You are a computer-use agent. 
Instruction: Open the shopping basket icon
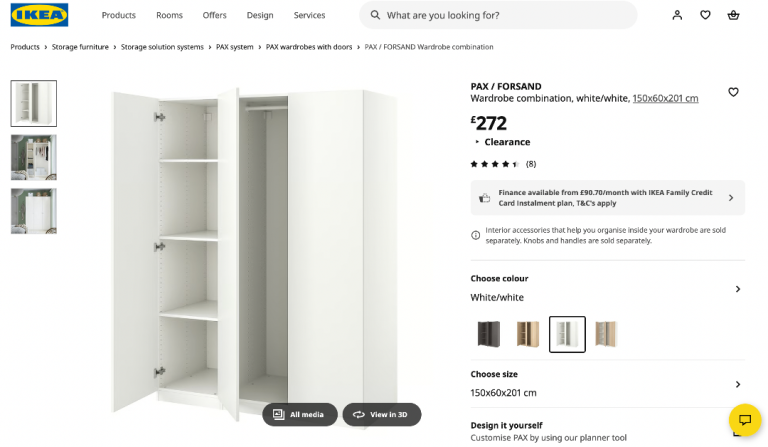click(x=733, y=15)
